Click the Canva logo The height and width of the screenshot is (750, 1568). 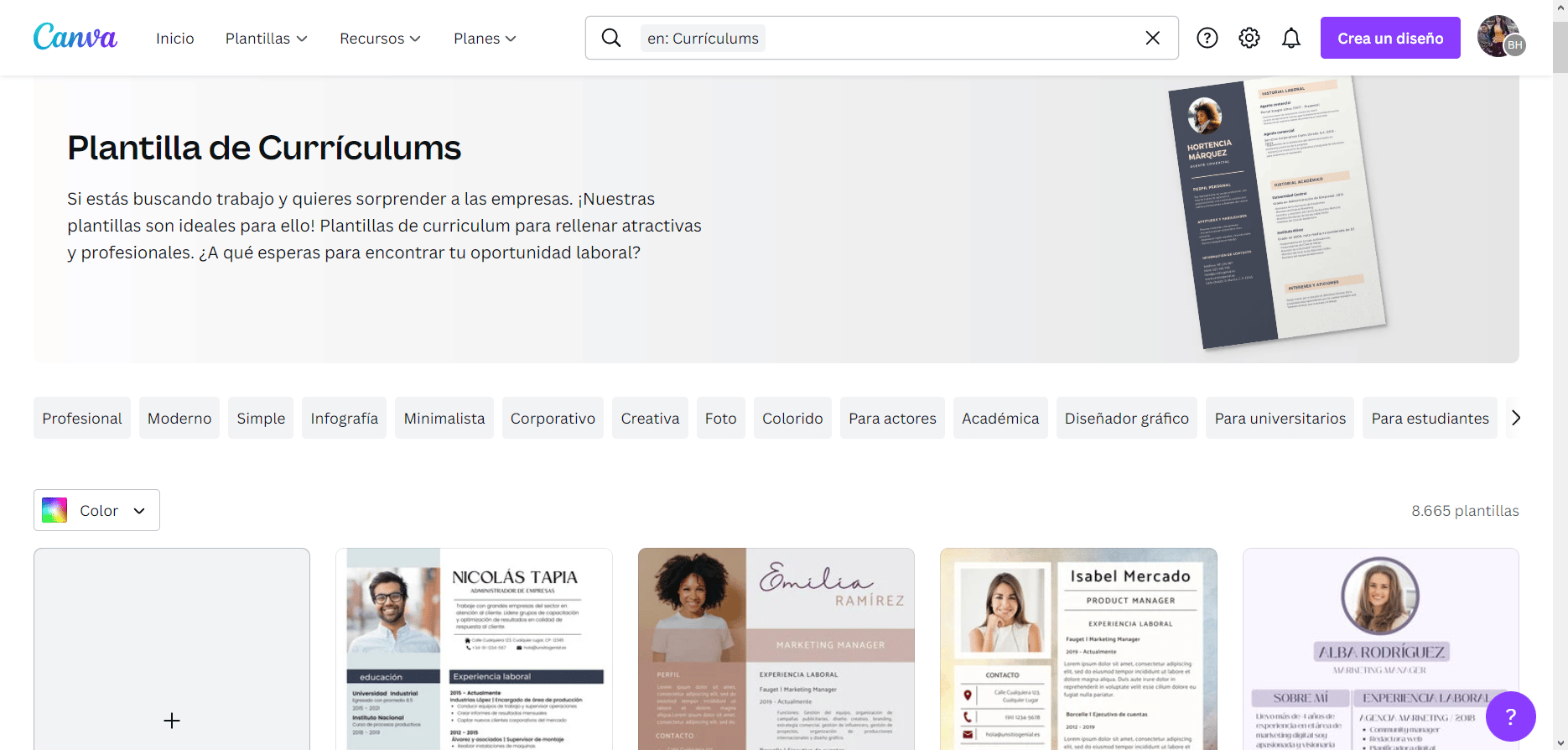click(x=75, y=38)
